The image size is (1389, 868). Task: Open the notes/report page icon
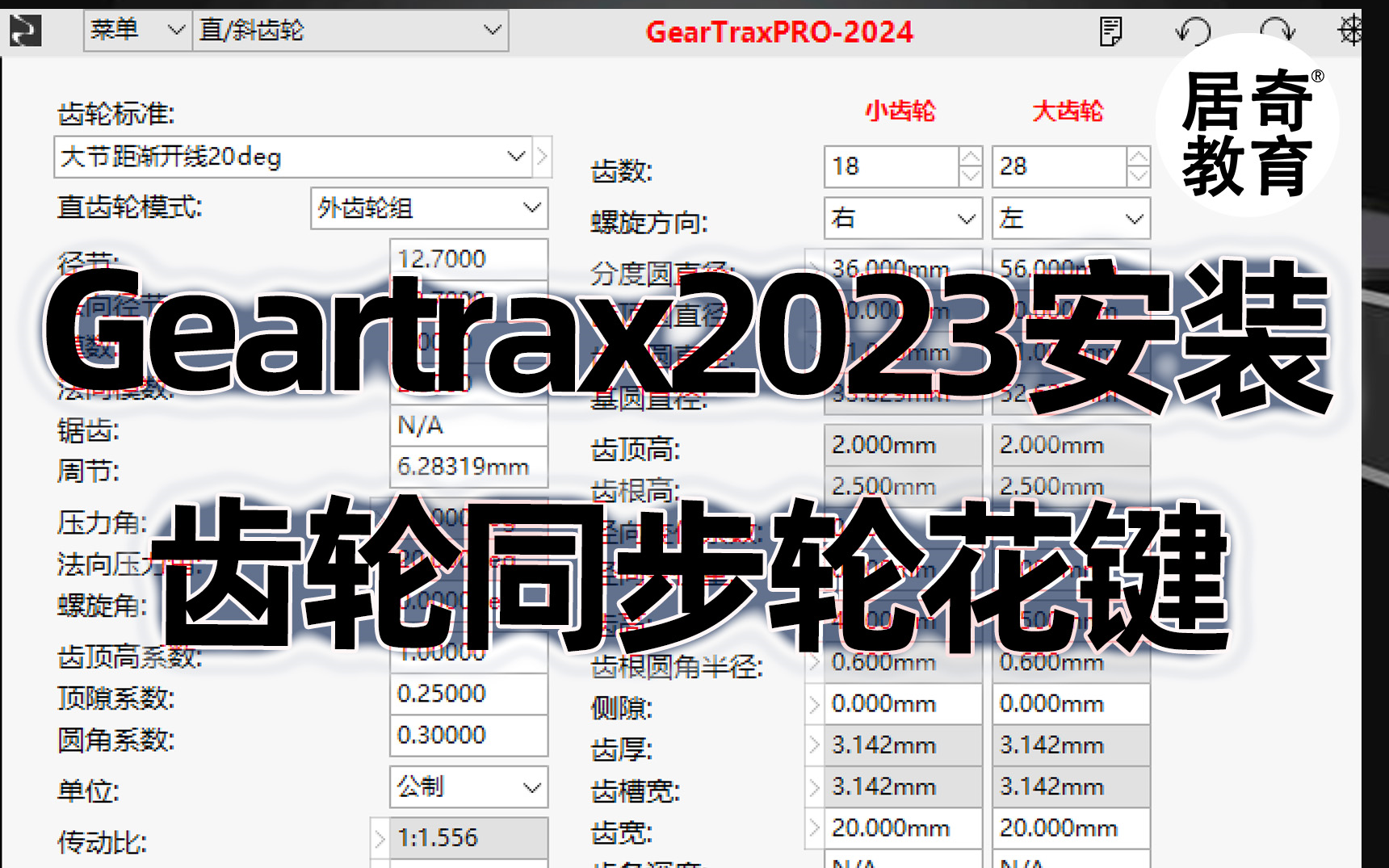coord(1111,31)
